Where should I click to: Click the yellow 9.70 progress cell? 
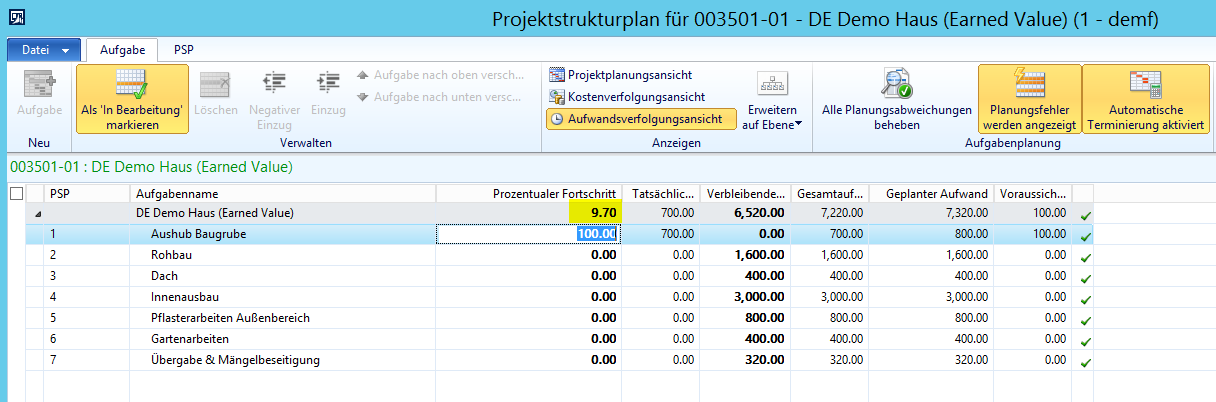[594, 213]
